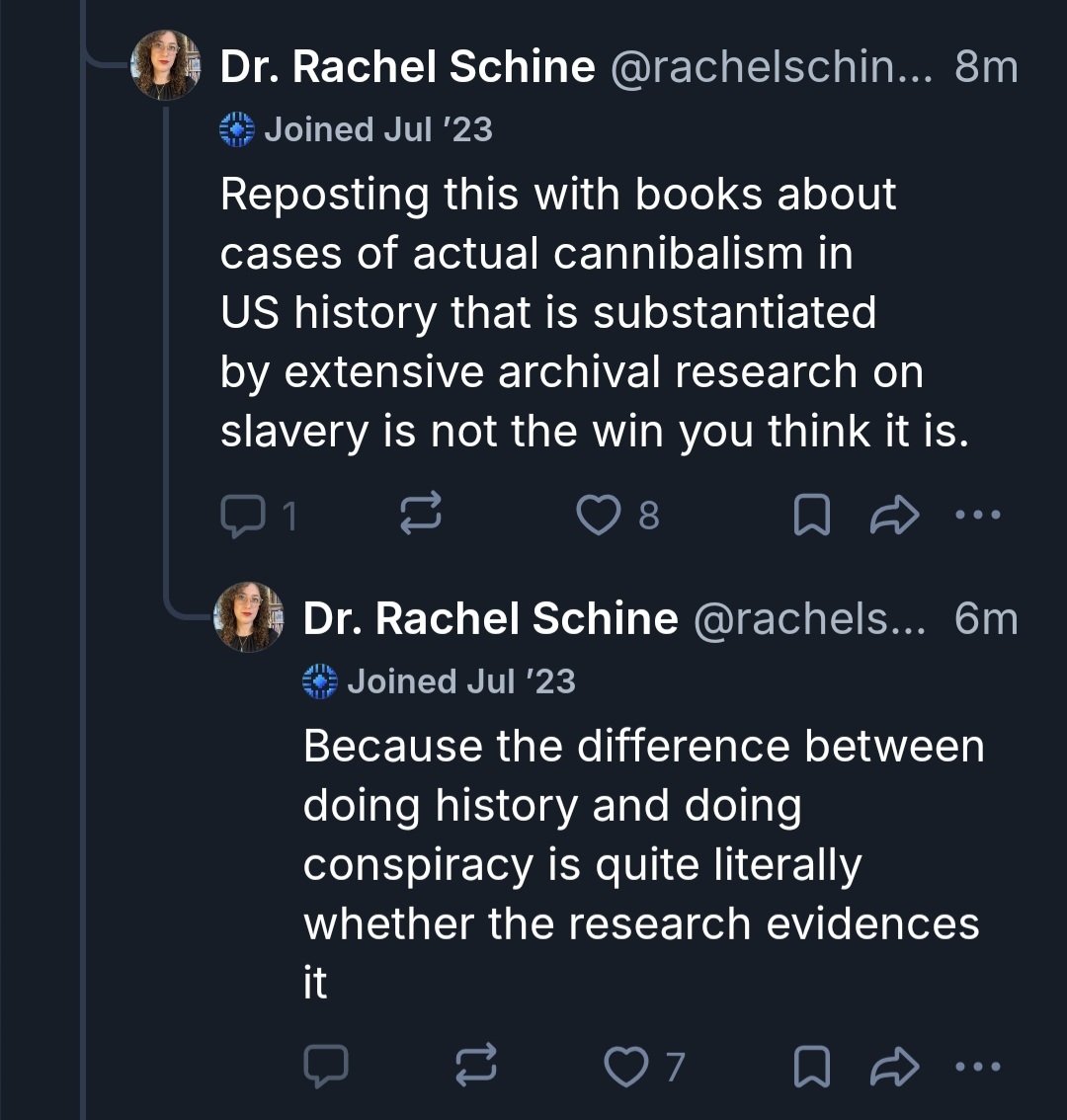This screenshot has width=1067, height=1120.
Task: Click the instance badge icon beside first 'Joined Jul '23'
Action: tap(237, 129)
